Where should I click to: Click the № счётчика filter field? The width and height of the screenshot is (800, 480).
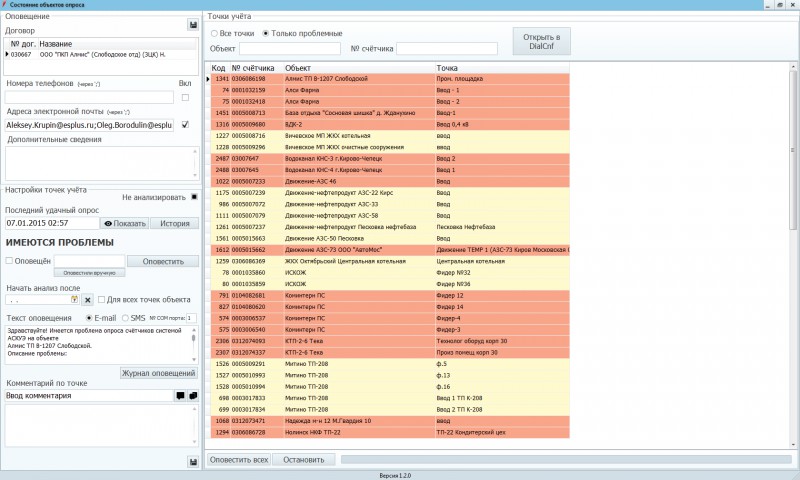point(447,48)
